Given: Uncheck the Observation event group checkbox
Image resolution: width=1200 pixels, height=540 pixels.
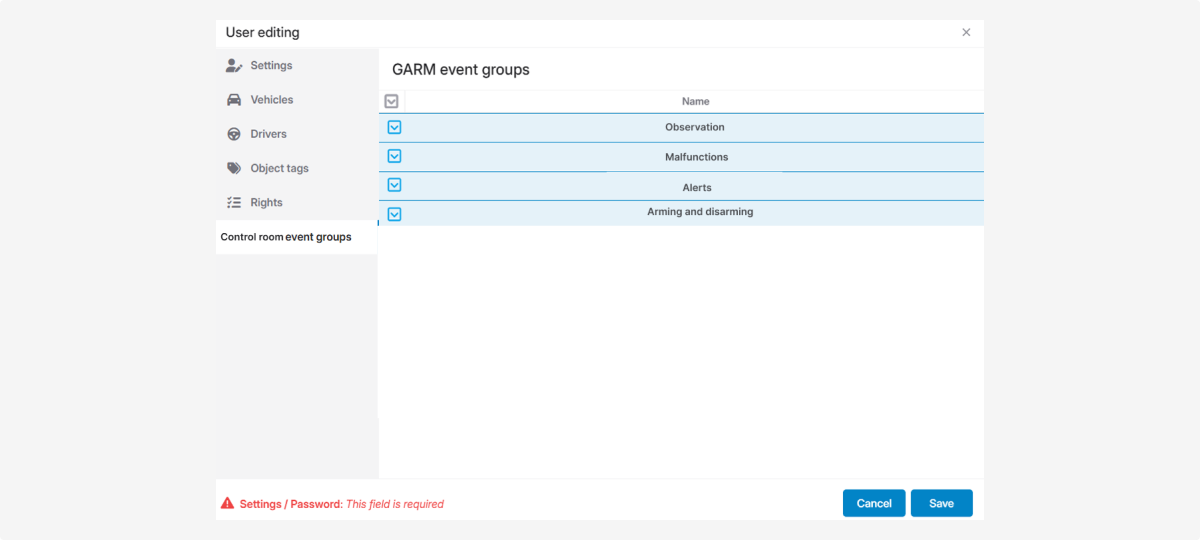Looking at the screenshot, I should [394, 127].
